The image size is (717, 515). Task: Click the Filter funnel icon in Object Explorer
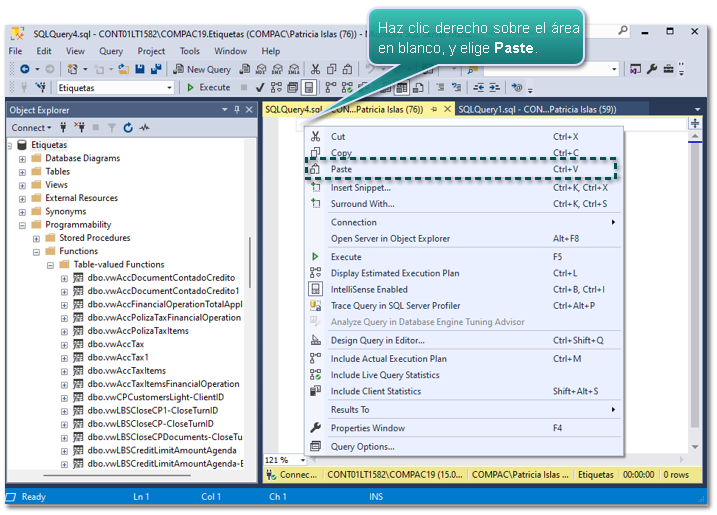(x=112, y=128)
